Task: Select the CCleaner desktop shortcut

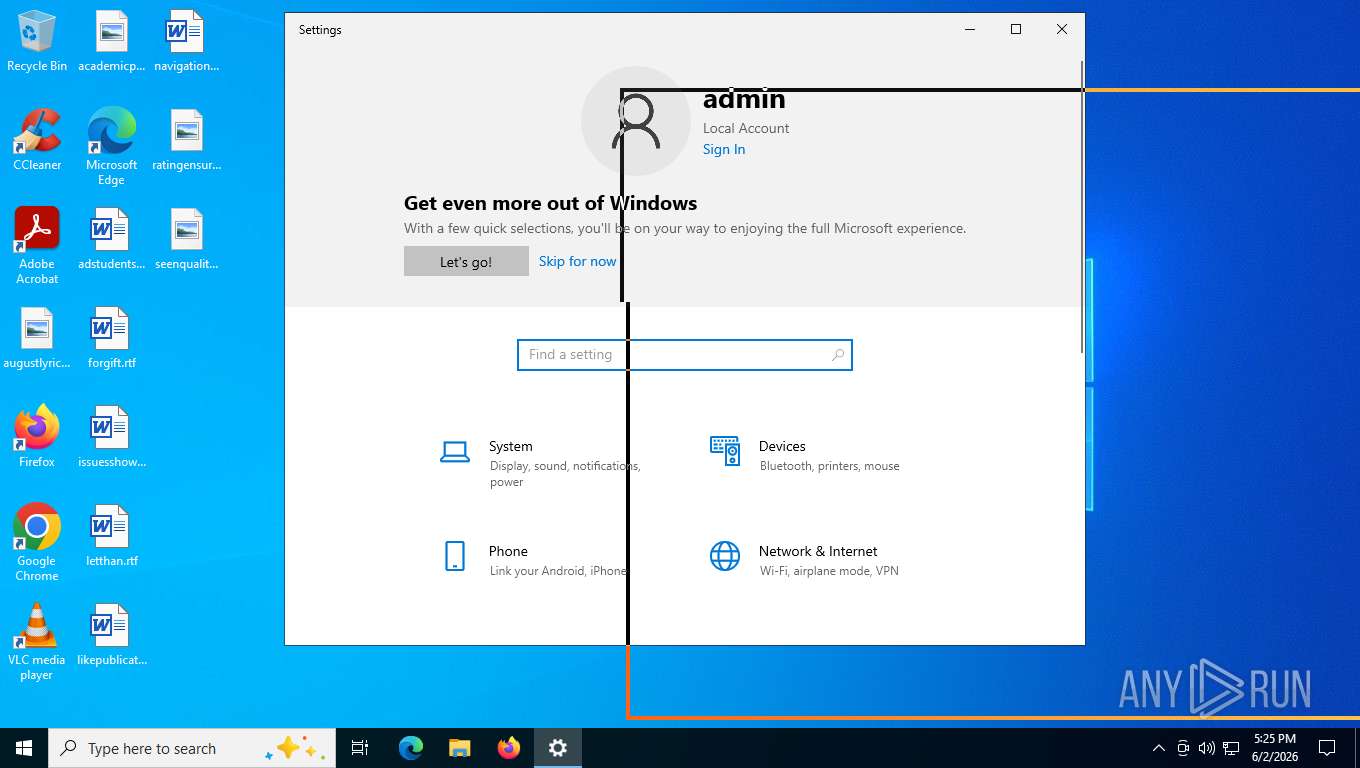Action: tap(37, 140)
